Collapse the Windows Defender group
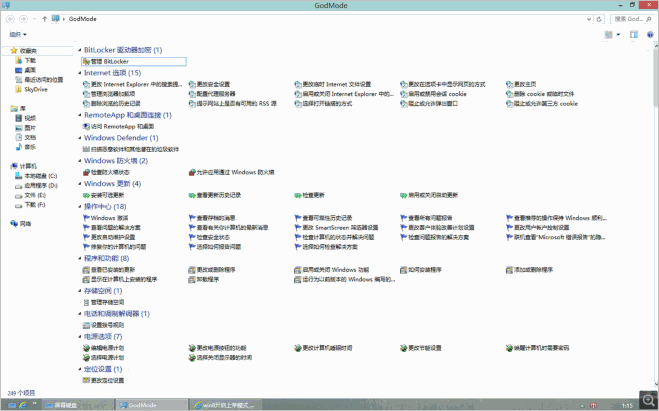The height and width of the screenshot is (411, 659). 80,138
